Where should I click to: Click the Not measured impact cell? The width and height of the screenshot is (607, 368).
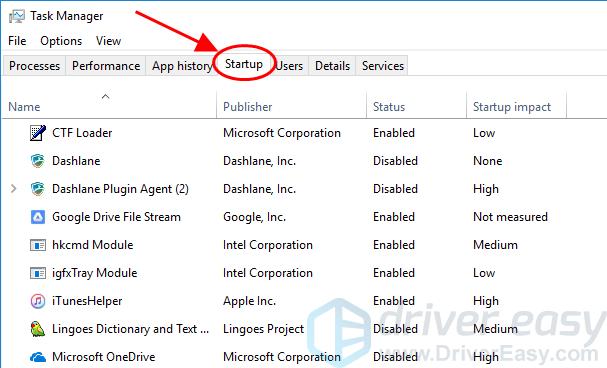click(x=510, y=217)
